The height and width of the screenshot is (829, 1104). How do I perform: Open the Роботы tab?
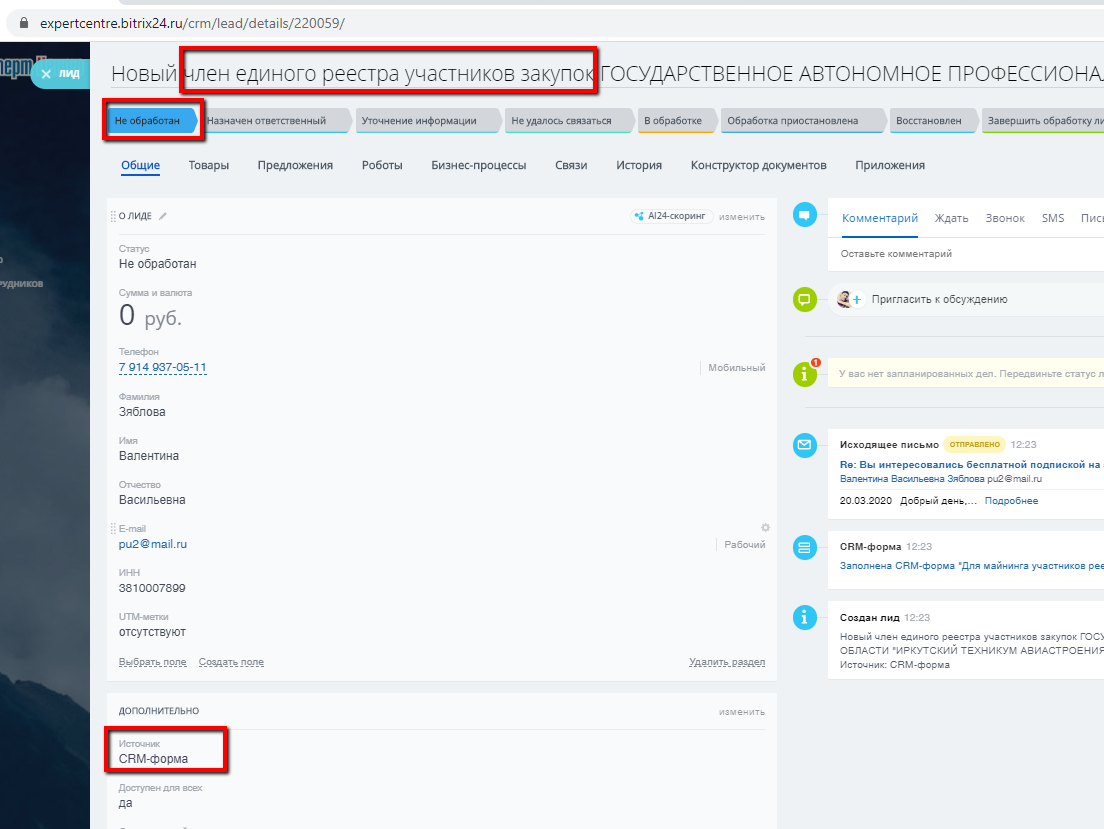tap(382, 166)
